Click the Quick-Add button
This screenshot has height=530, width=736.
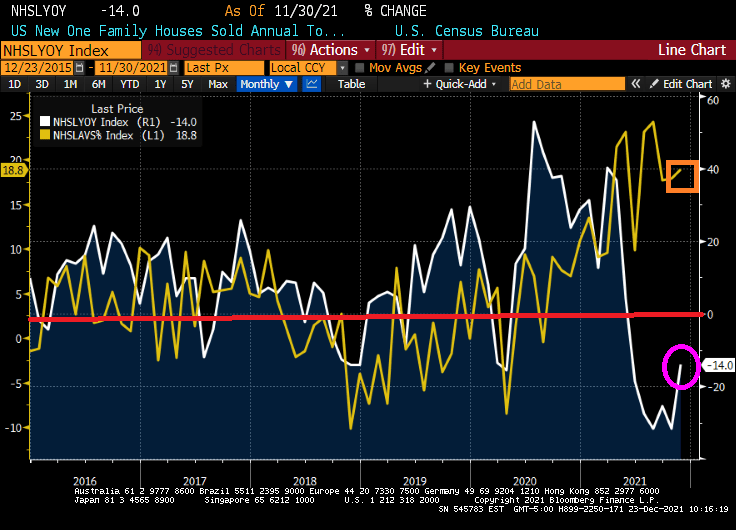coord(462,84)
